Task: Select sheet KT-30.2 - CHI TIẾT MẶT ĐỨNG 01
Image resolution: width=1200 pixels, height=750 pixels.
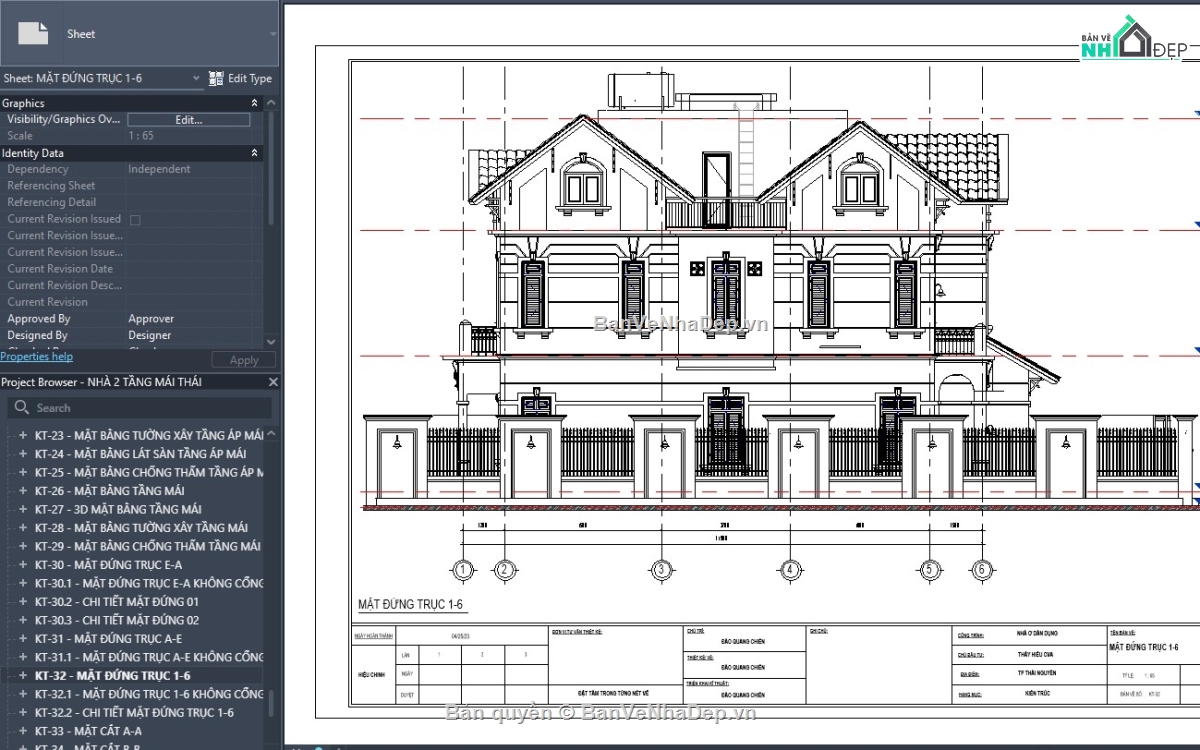Action: (x=116, y=602)
